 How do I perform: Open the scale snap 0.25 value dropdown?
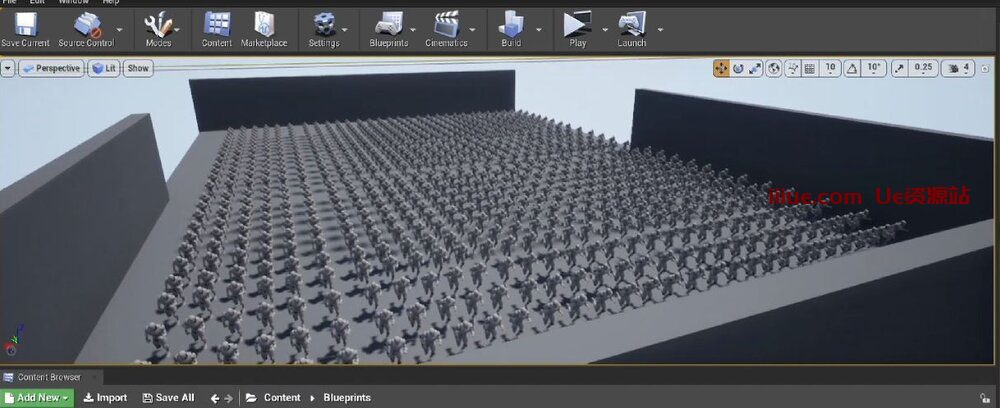923,68
